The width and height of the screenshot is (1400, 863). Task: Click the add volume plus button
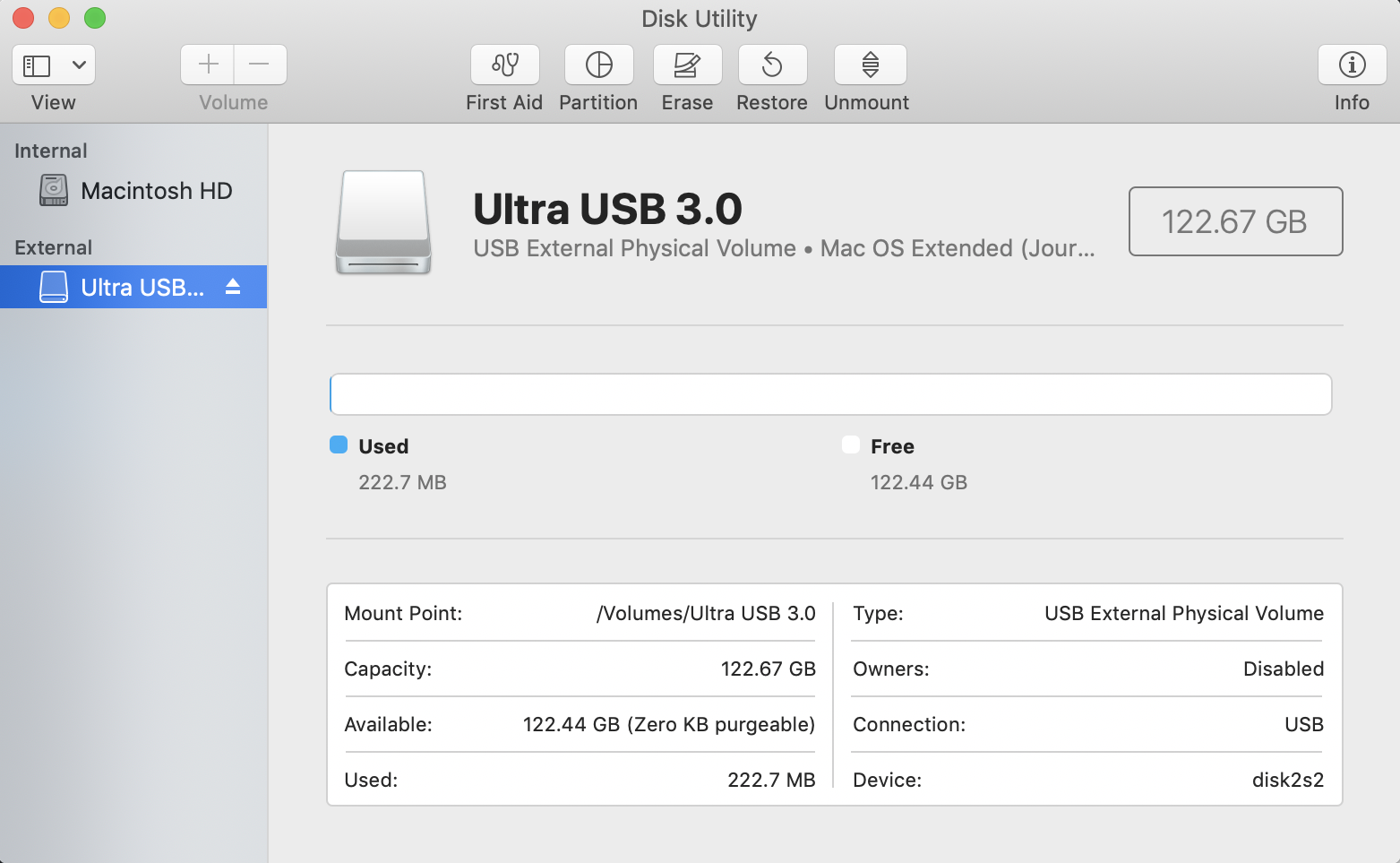tap(208, 65)
